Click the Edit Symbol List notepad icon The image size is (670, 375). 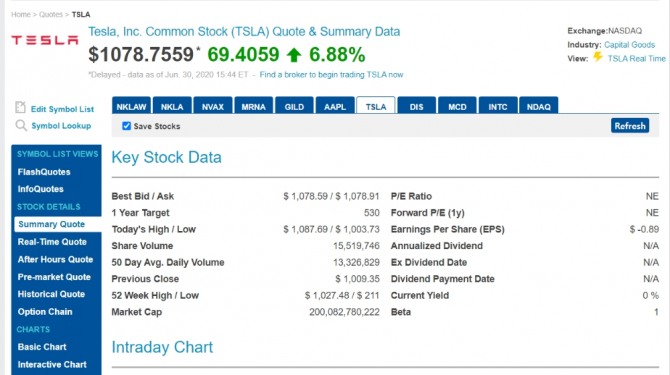point(20,108)
